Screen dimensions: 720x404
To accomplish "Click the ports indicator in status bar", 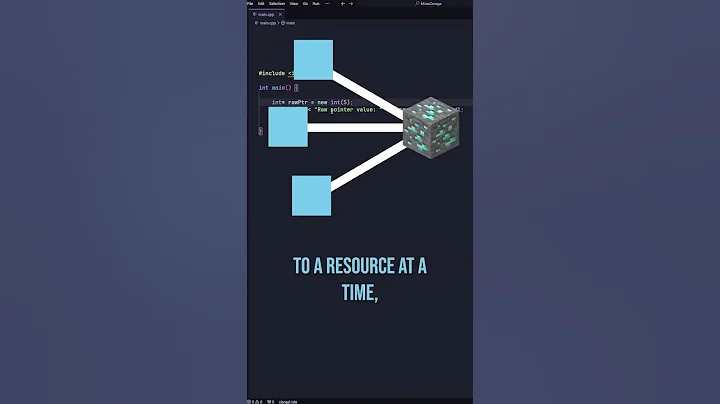I will (271, 402).
